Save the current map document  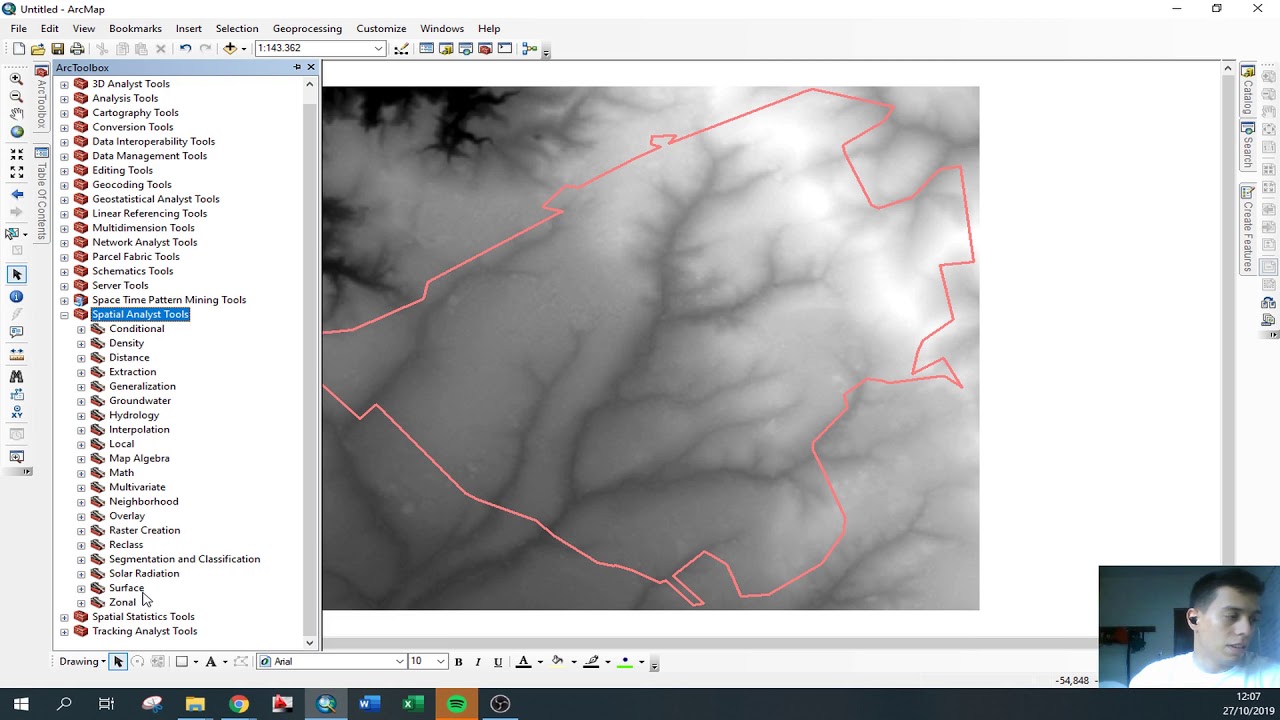pyautogui.click(x=58, y=48)
